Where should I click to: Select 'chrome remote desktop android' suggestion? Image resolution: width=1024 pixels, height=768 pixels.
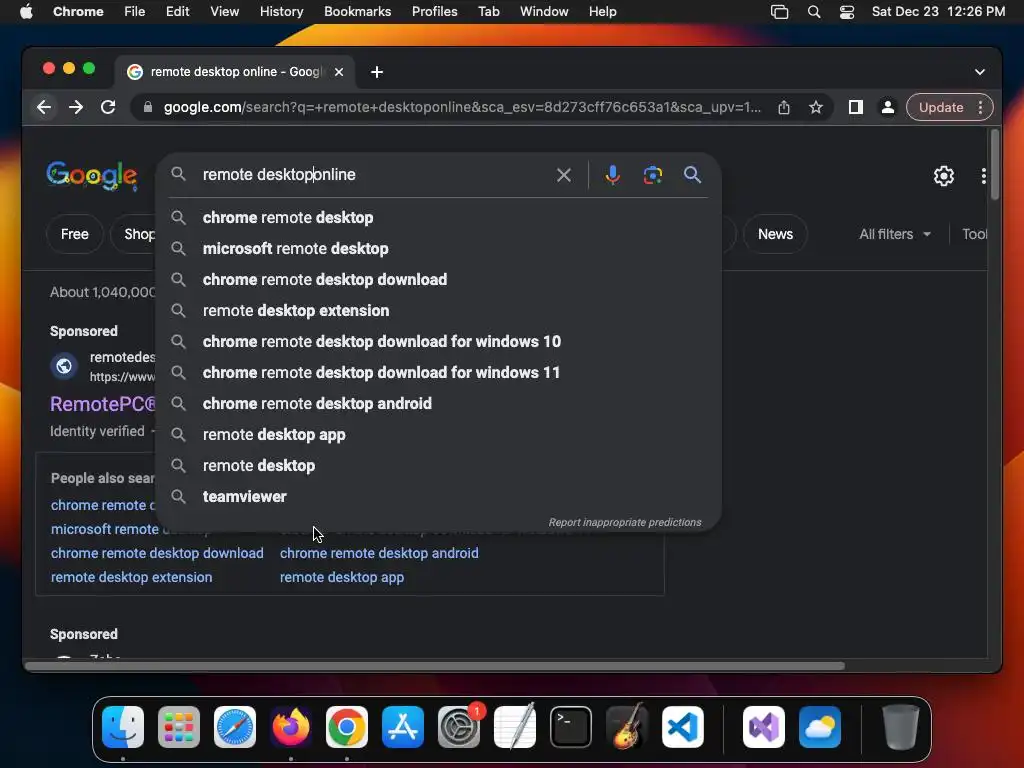tap(438, 404)
